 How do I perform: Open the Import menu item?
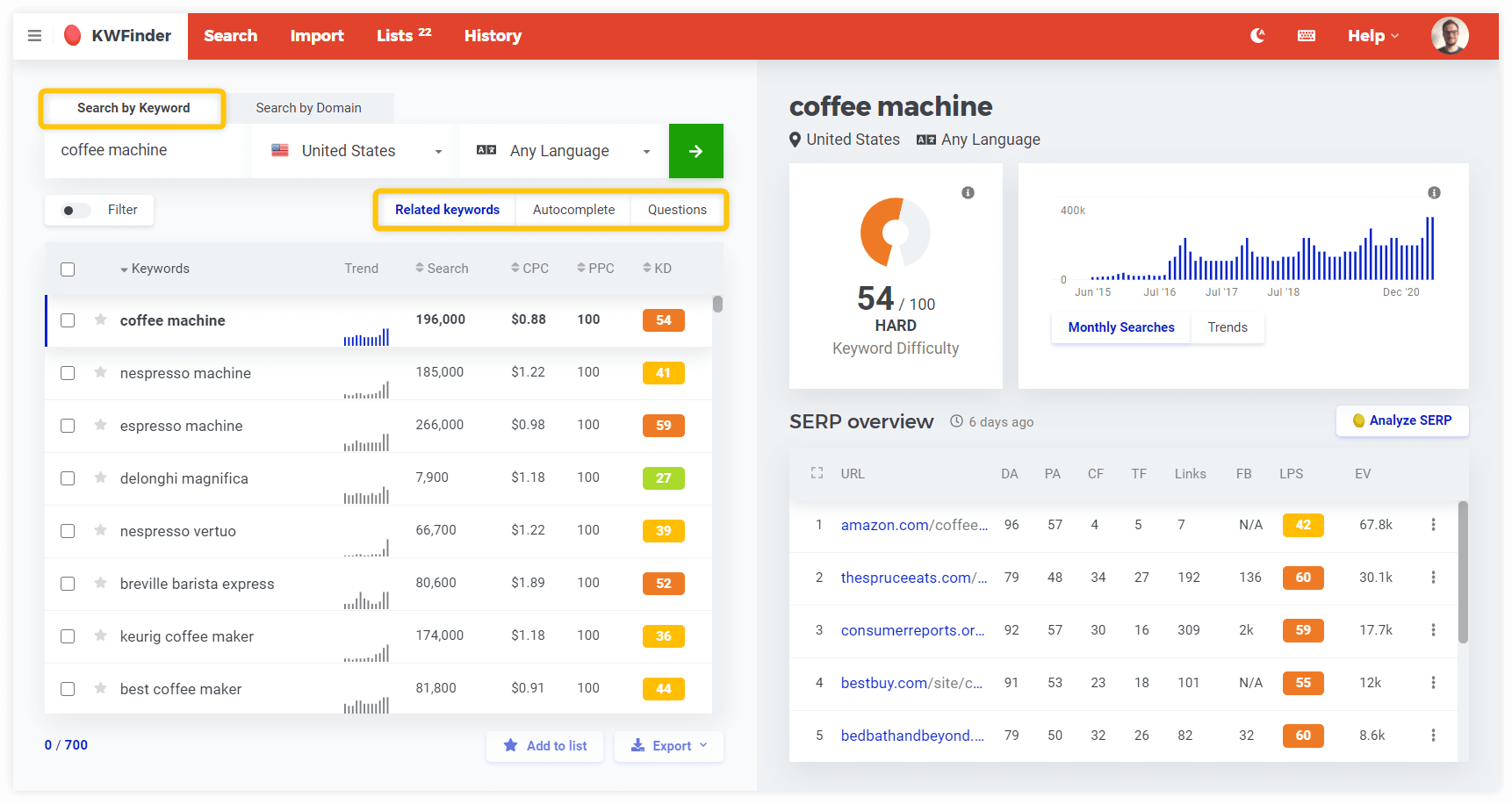click(x=317, y=36)
